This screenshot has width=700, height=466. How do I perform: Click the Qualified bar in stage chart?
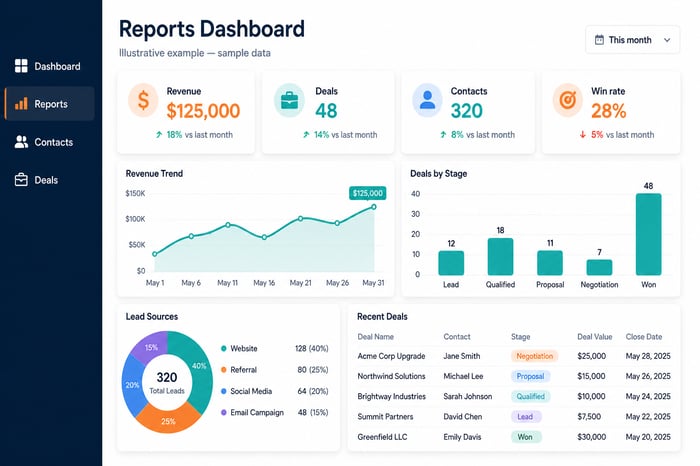500,257
